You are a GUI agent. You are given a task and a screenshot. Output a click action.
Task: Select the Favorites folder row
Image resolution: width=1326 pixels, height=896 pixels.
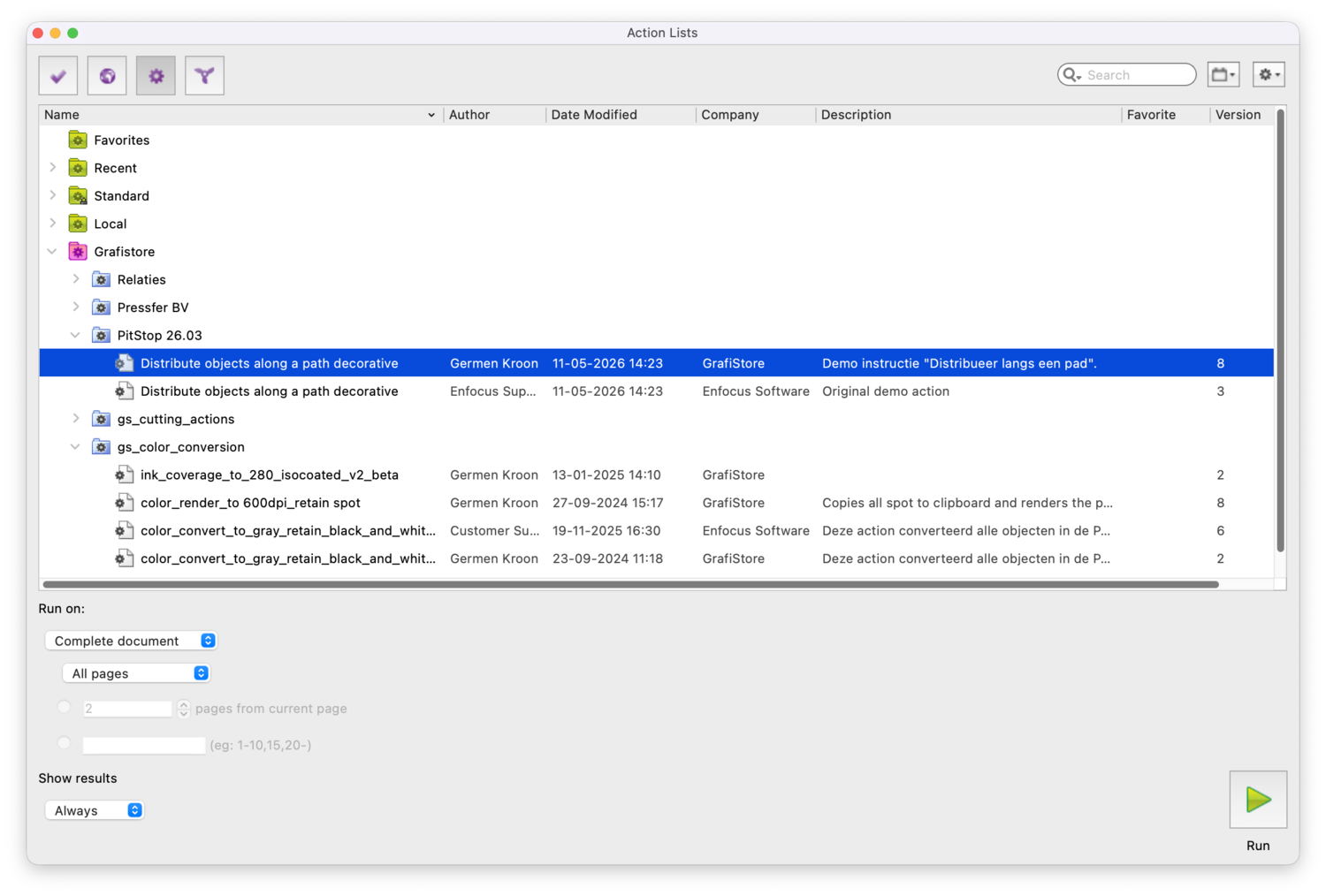(x=656, y=140)
